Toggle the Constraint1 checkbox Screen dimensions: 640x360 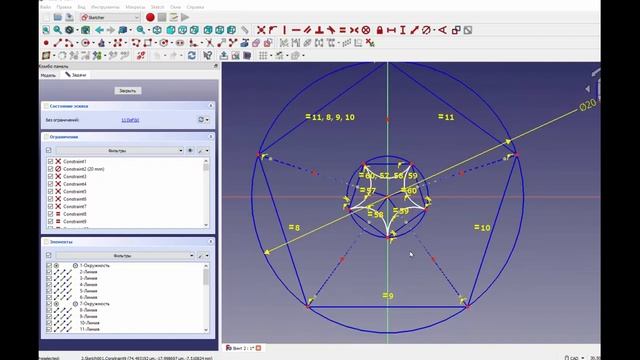(x=50, y=162)
